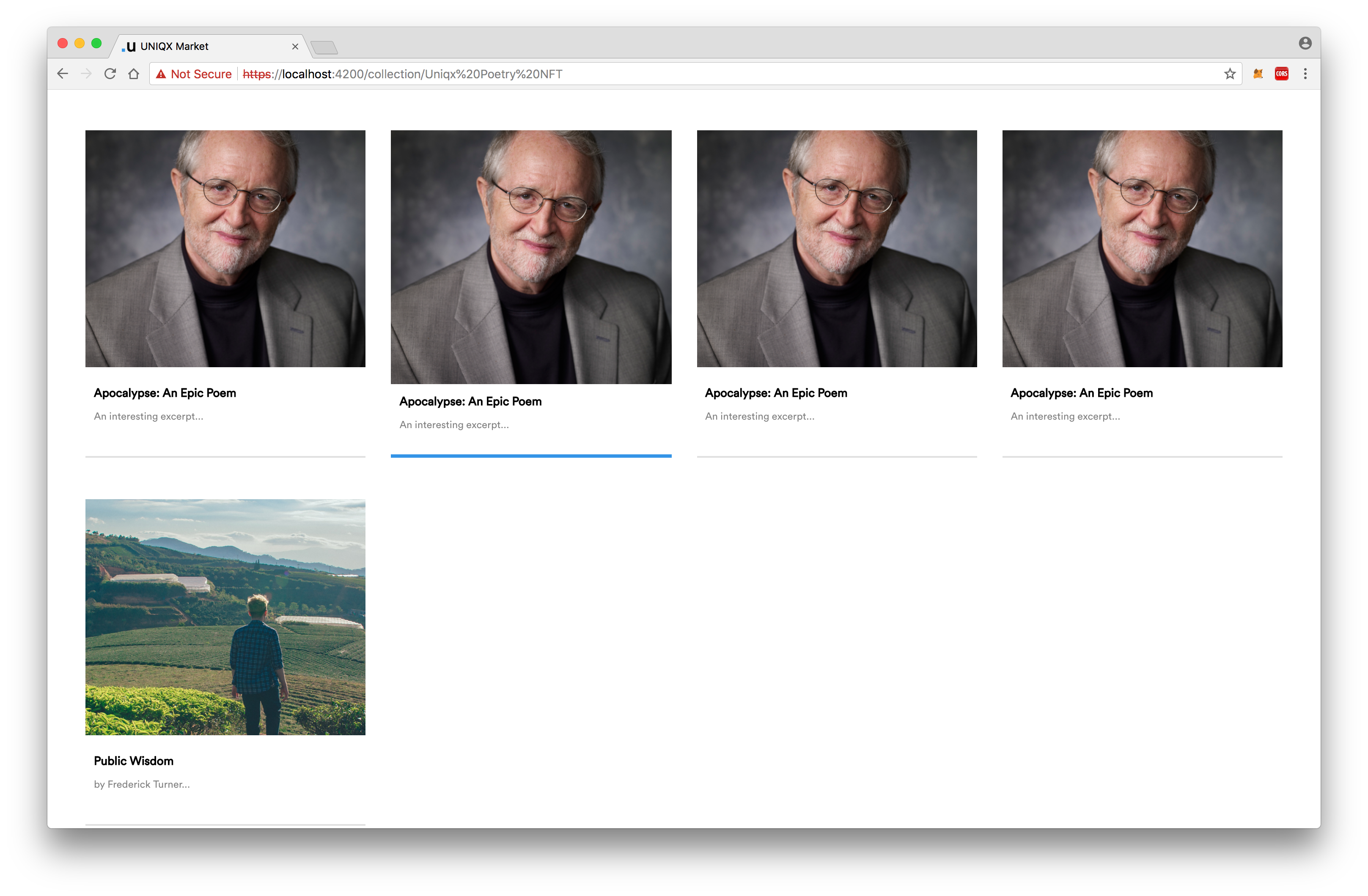Open the fourth Apocalypse poem portrait
This screenshot has height=896, width=1368.
coord(1142,248)
